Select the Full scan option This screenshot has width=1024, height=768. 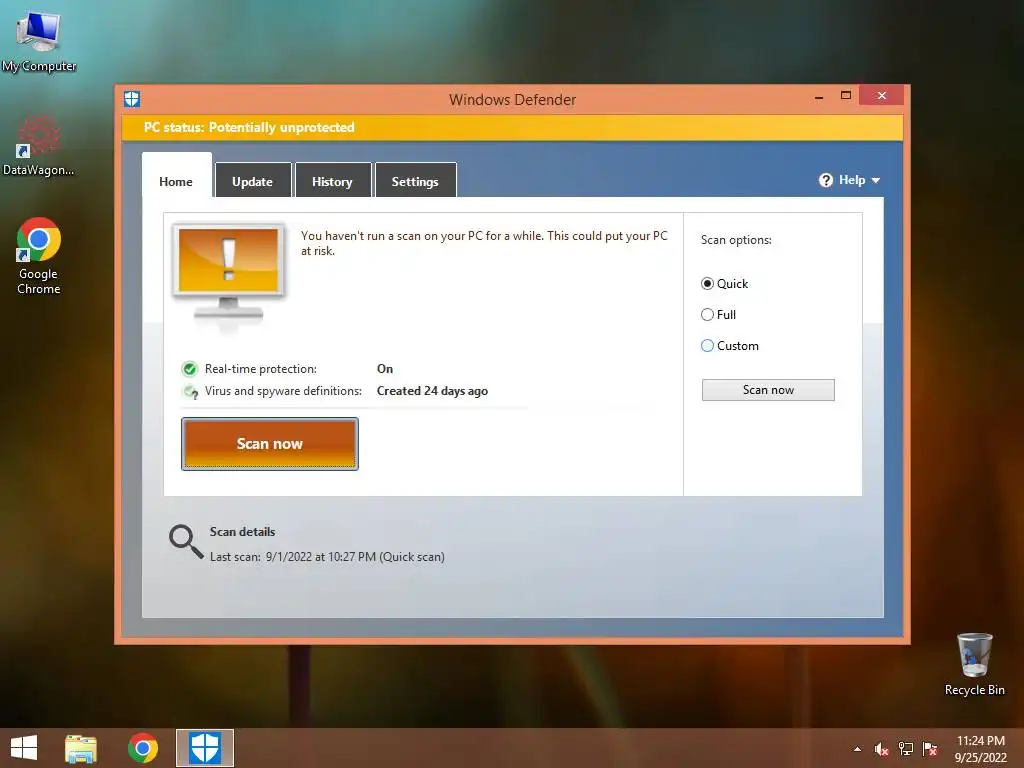pyautogui.click(x=718, y=315)
